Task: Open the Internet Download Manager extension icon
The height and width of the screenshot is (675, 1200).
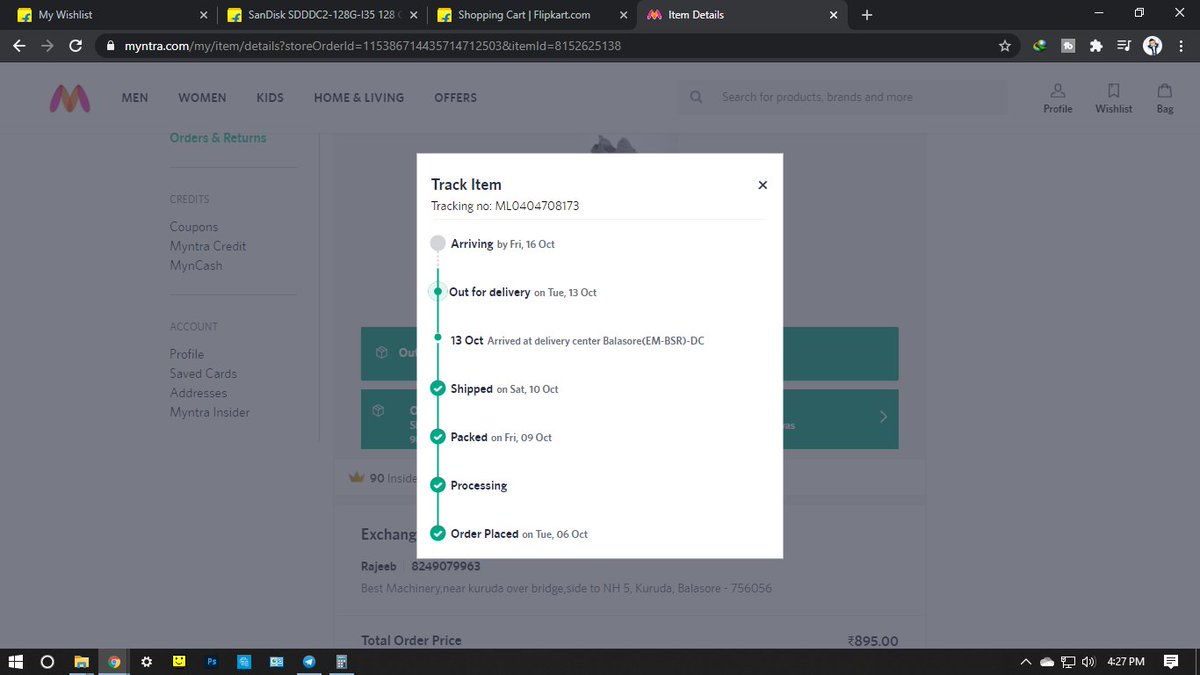Action: tap(1040, 45)
